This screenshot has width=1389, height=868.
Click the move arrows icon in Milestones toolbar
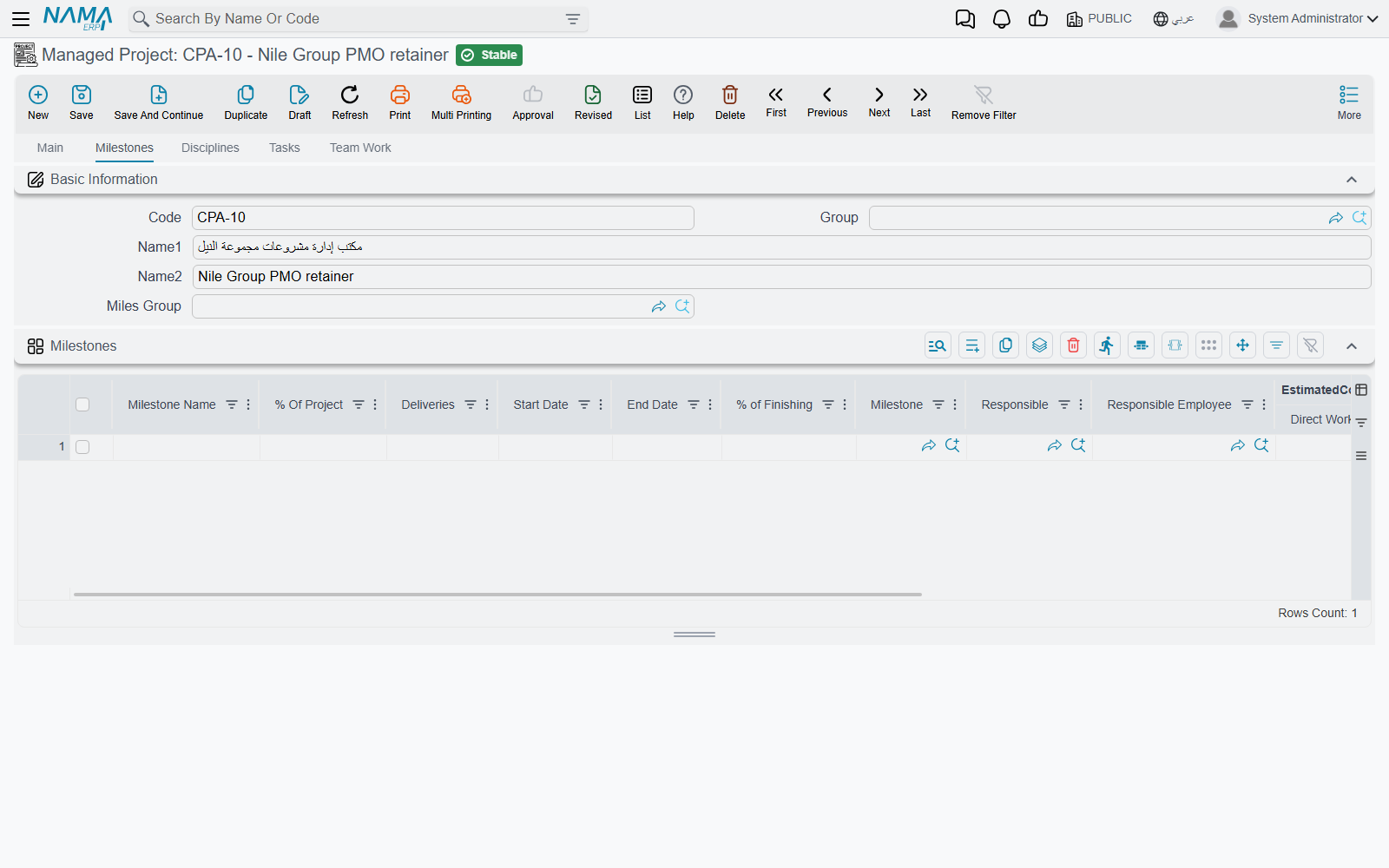(x=1243, y=345)
